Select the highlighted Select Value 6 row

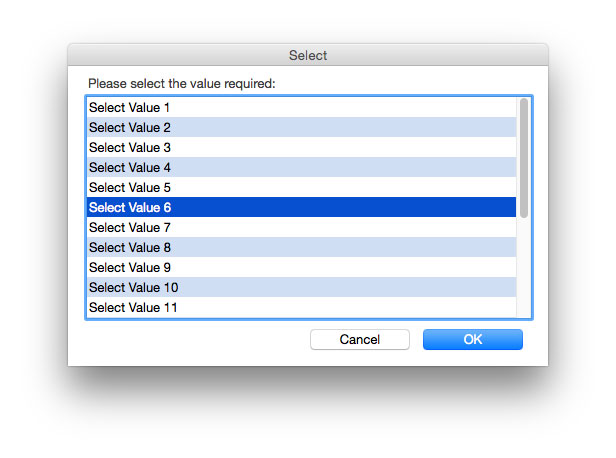301,207
